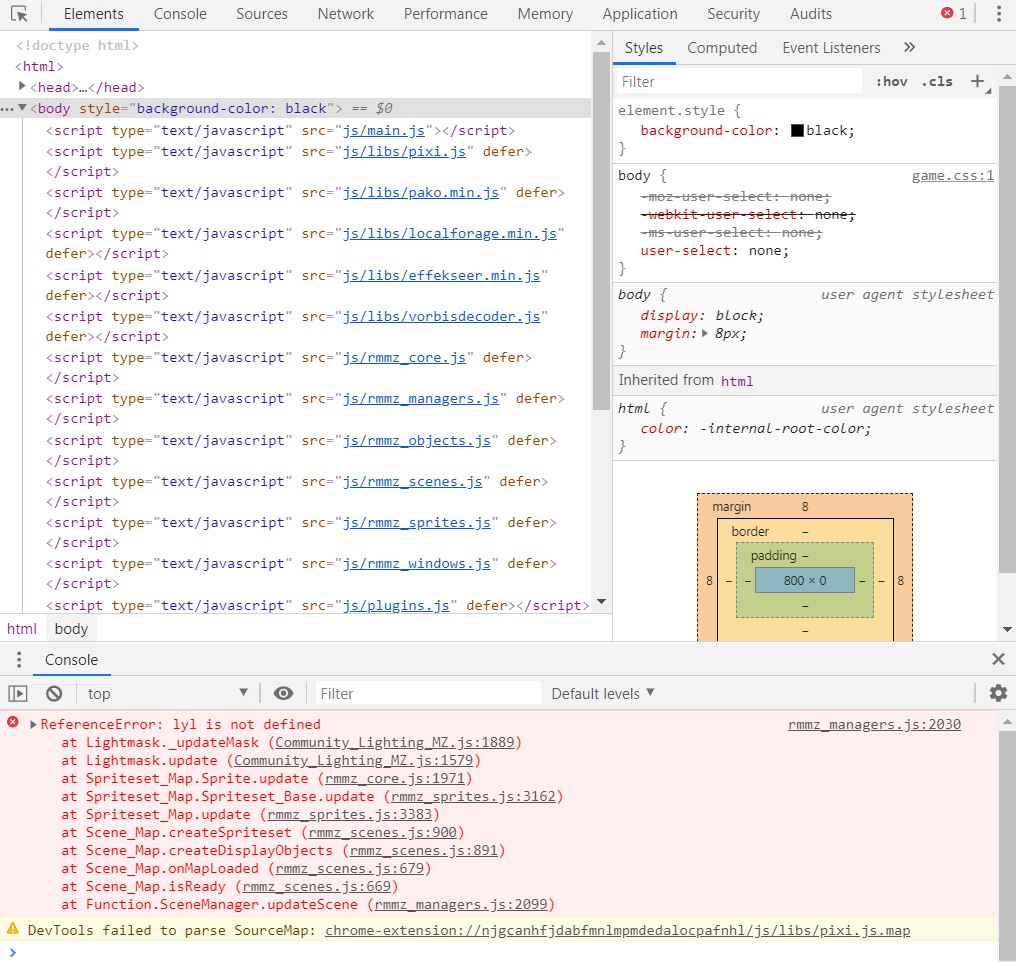The height and width of the screenshot is (962, 1016).
Task: Open rmmz_scenes.js:900 stack link
Action: pos(382,832)
